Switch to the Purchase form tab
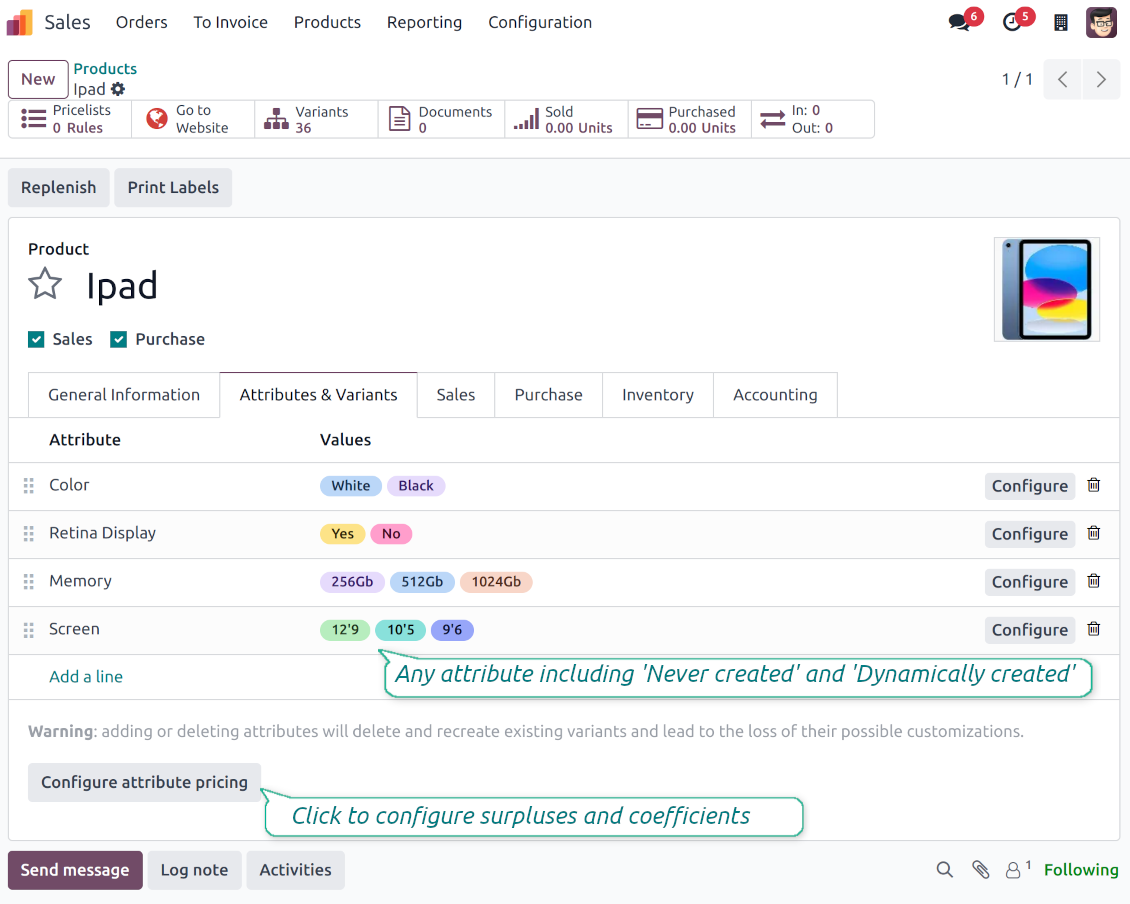 pyautogui.click(x=548, y=395)
